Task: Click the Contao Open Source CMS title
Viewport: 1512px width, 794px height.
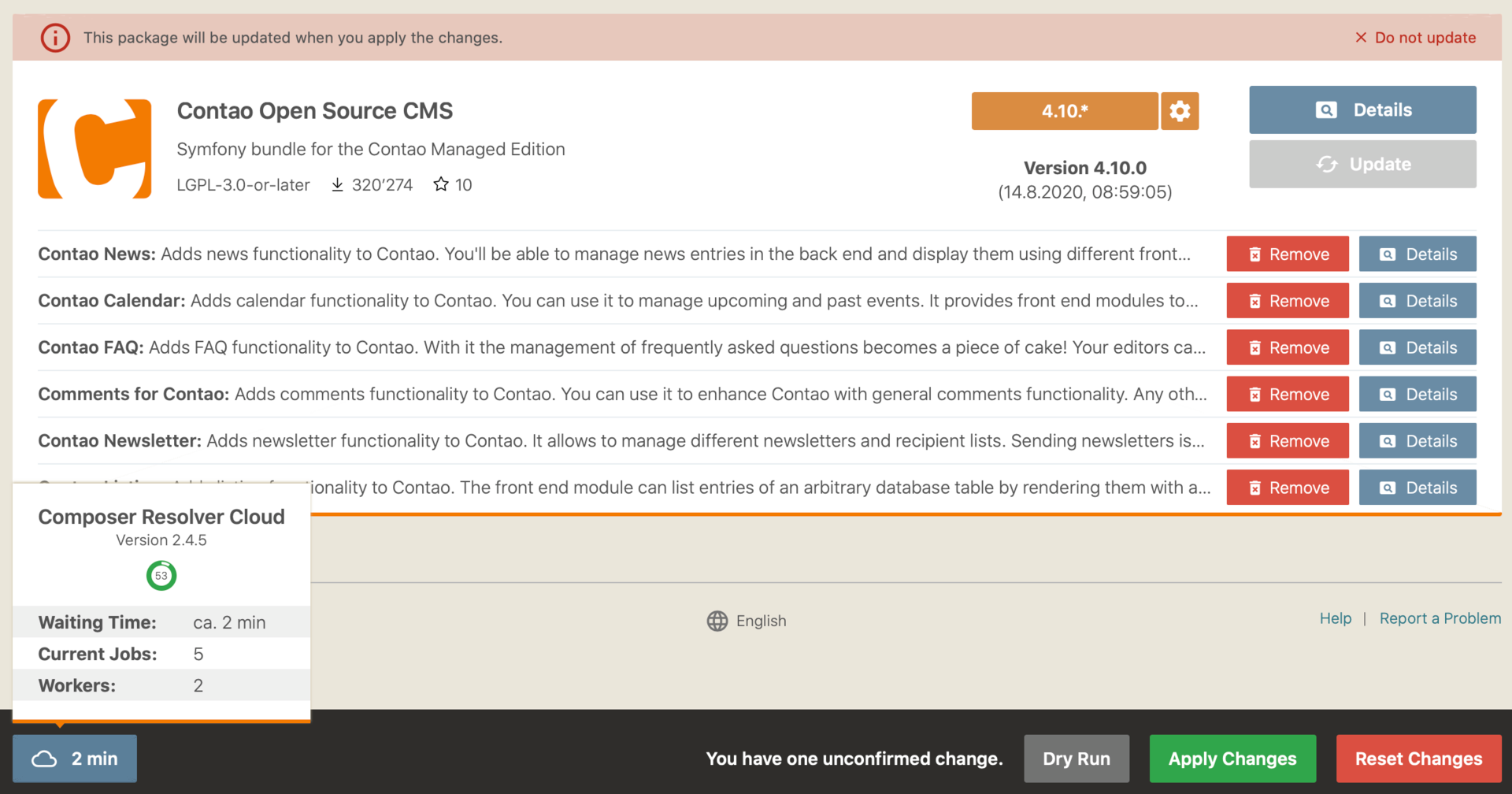Action: tap(314, 111)
